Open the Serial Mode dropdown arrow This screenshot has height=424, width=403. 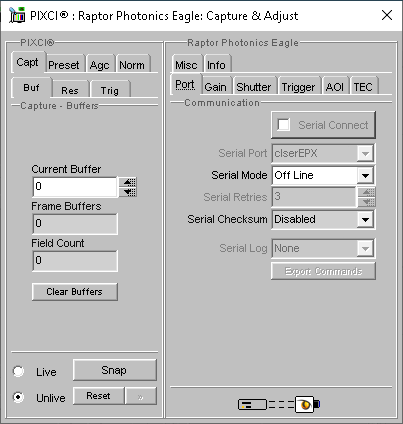tap(365, 175)
